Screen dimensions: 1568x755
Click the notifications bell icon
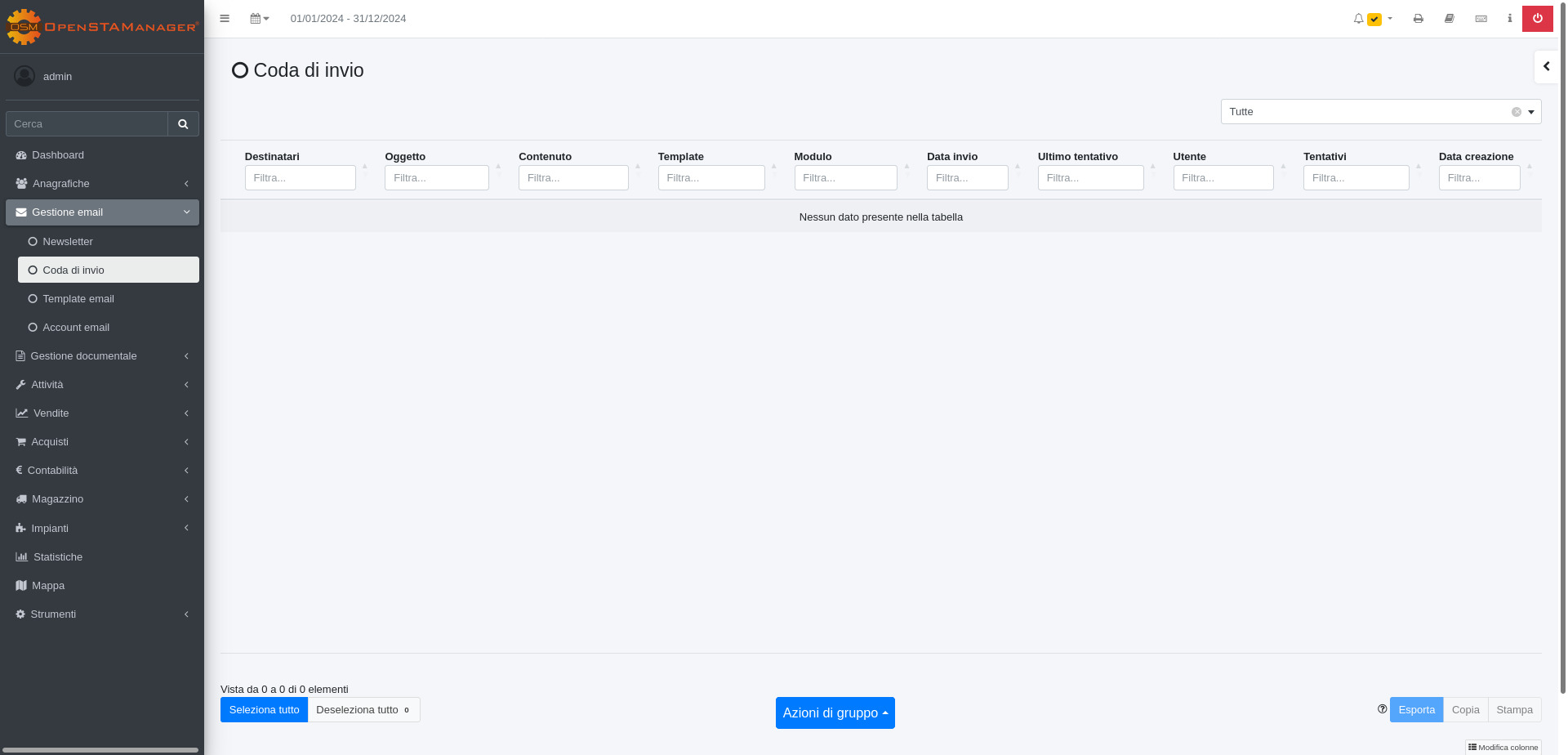(1358, 18)
